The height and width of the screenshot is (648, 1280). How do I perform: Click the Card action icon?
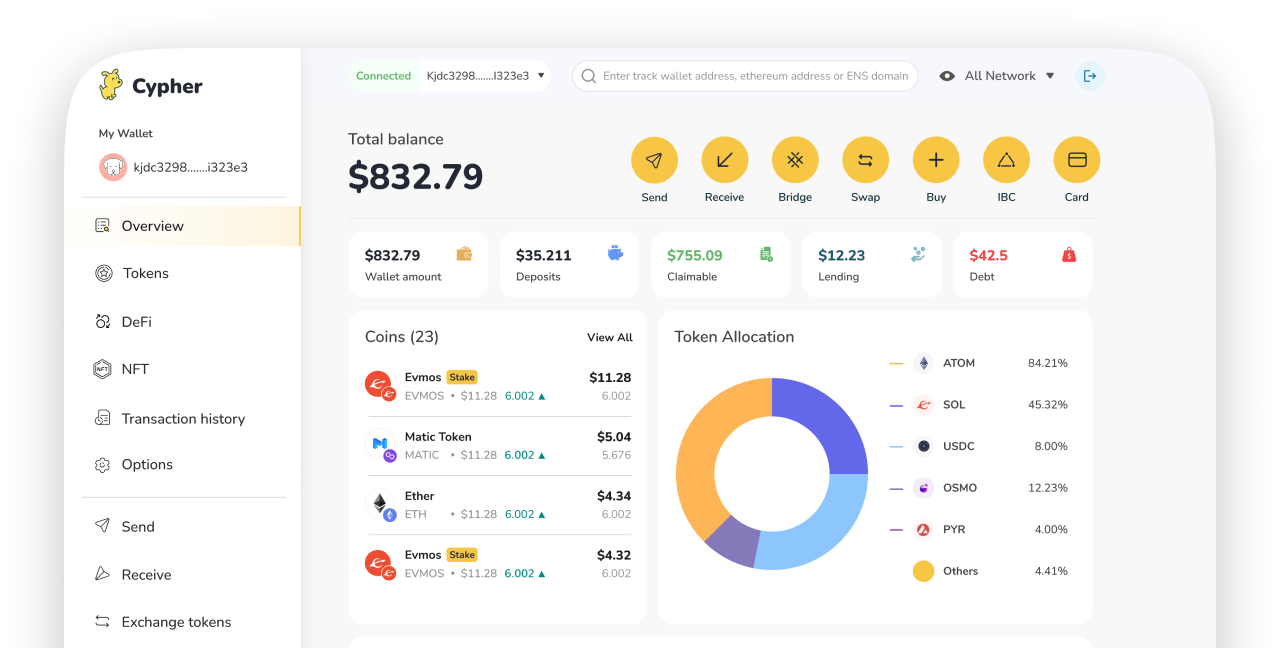point(1076,160)
